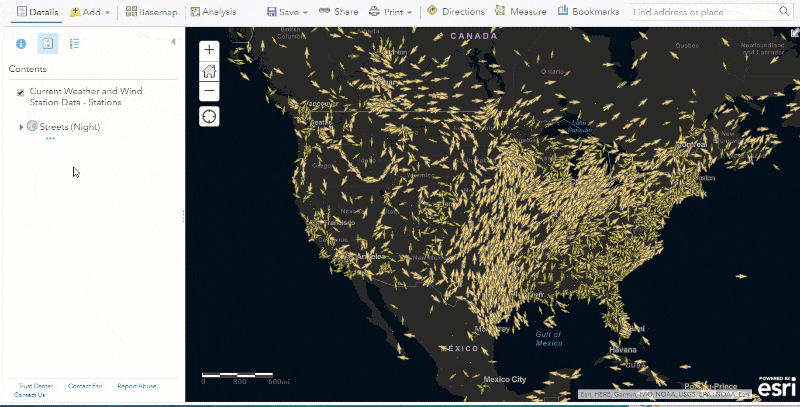
Task: Click the search magnifier icon
Action: coord(784,11)
